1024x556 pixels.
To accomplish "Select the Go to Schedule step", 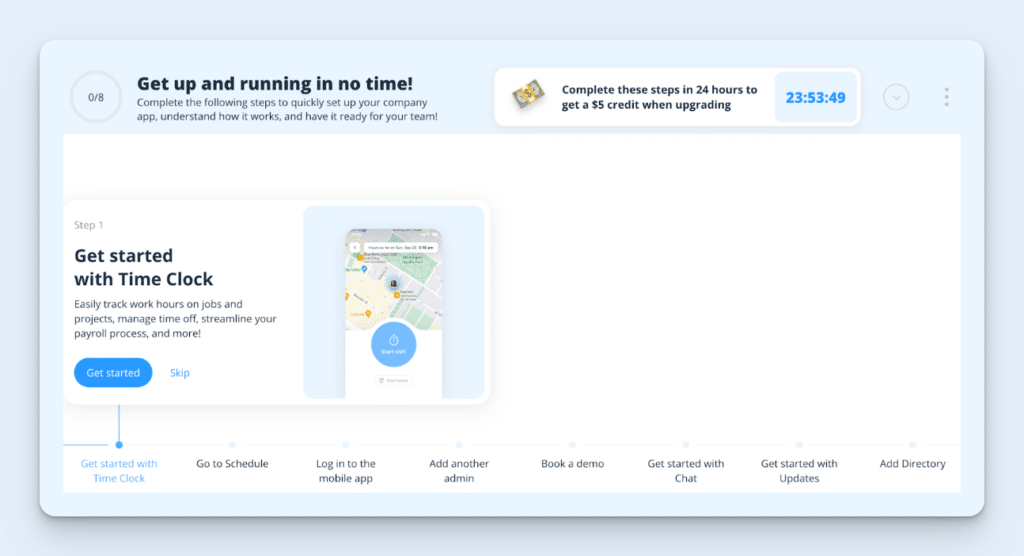I will coord(232,463).
